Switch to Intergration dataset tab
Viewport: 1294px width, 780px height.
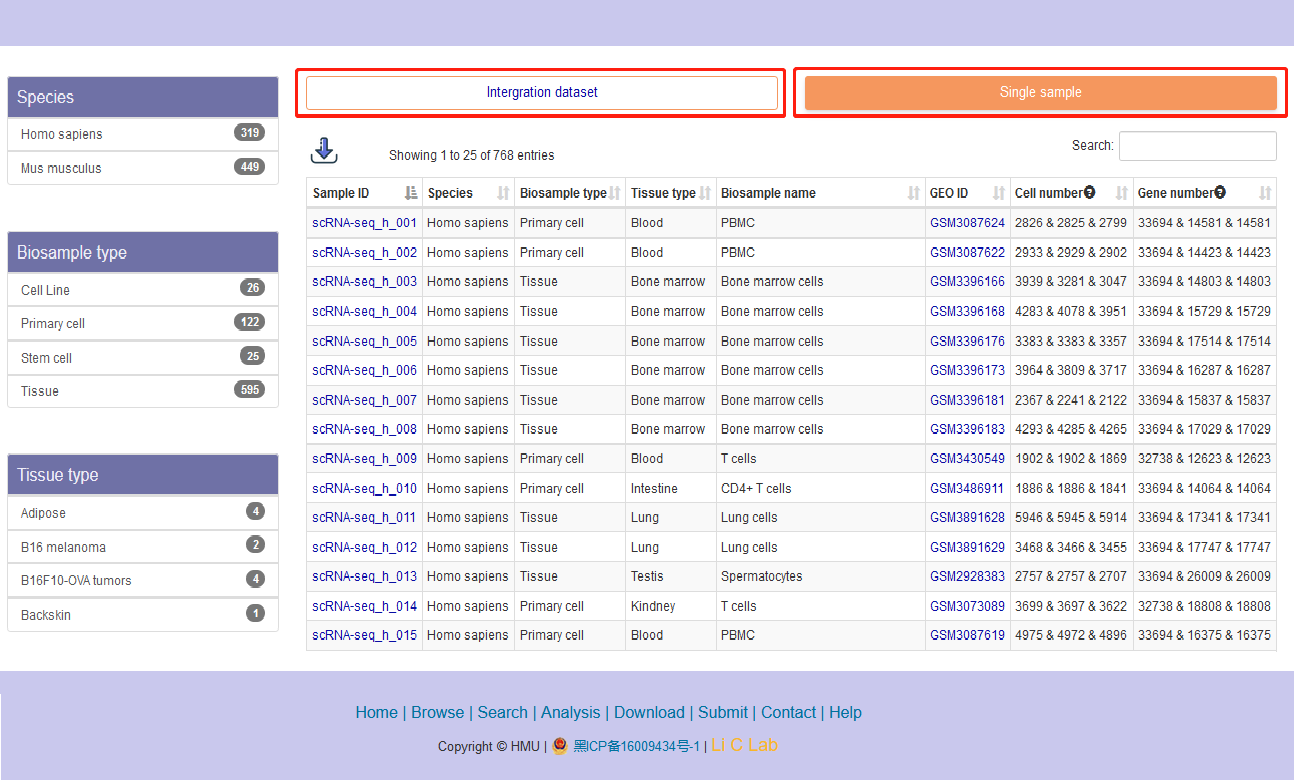[x=542, y=92]
